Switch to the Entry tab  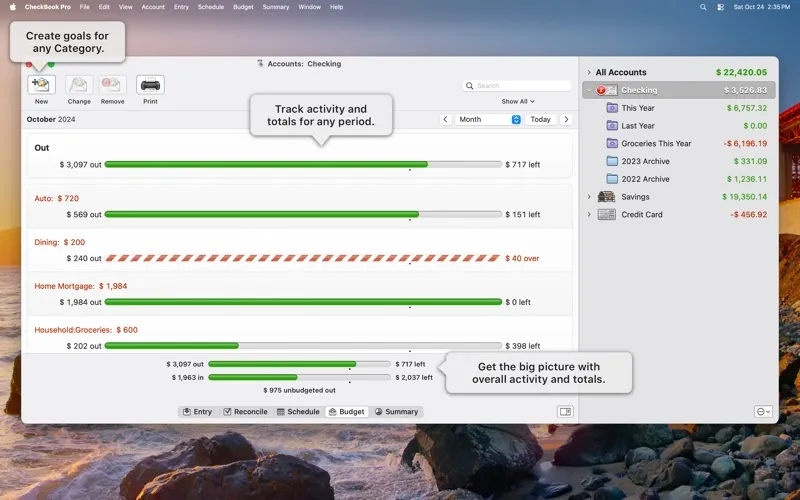coord(198,412)
